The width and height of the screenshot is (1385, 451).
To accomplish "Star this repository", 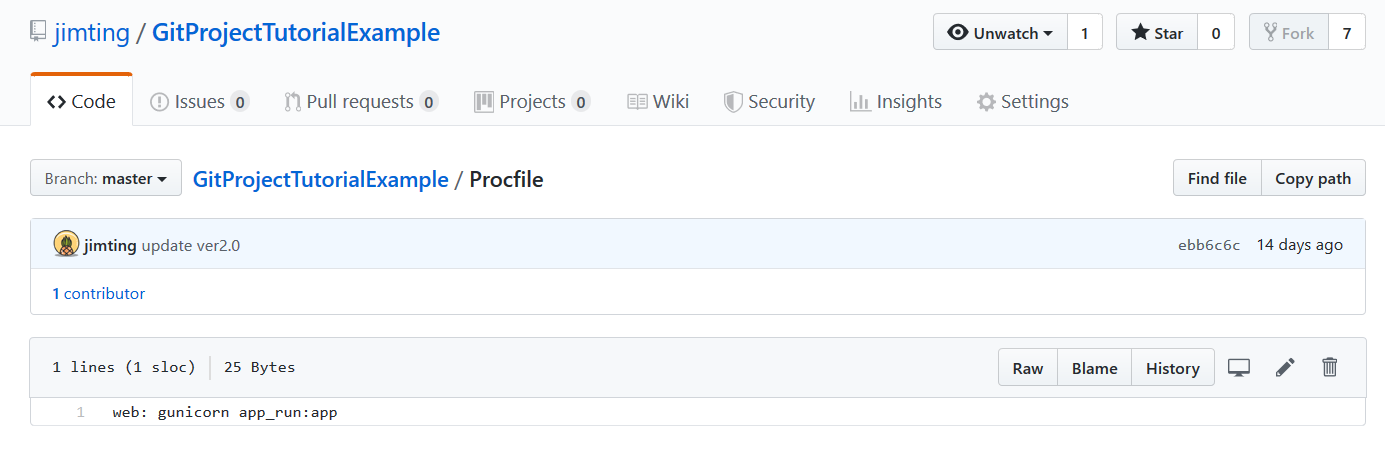I will point(1157,33).
